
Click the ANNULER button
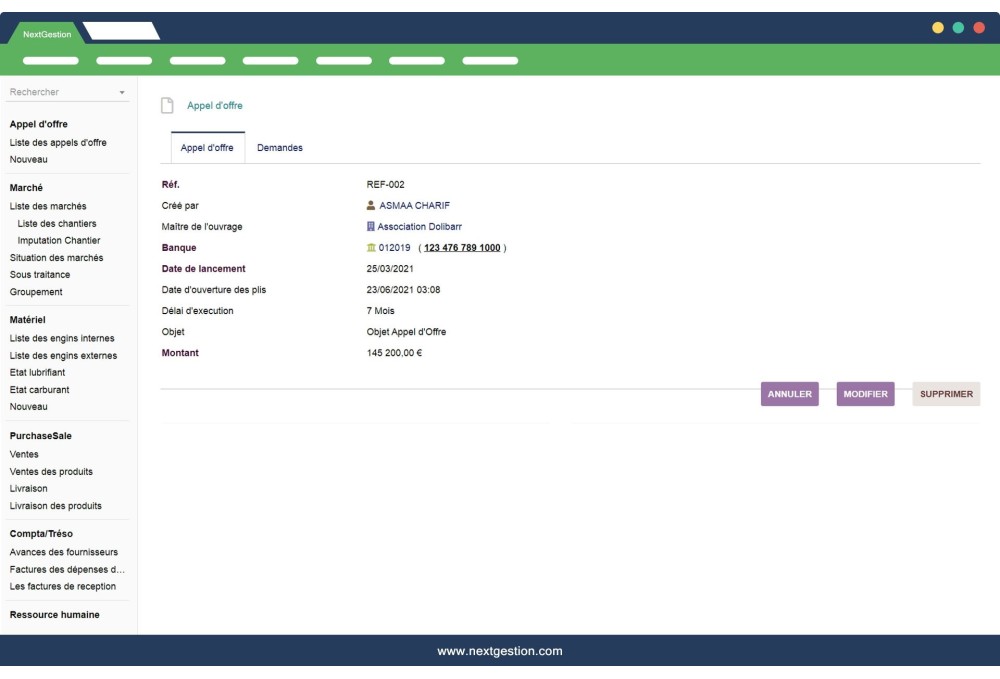[789, 394]
